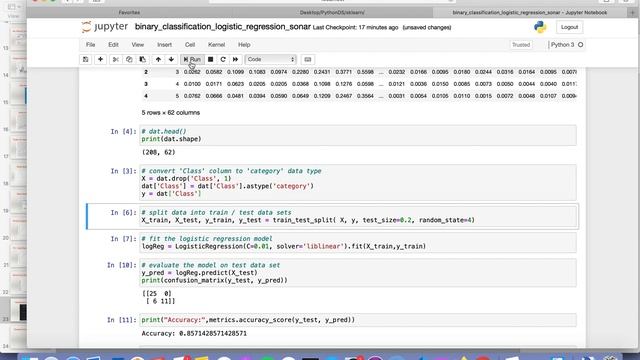The height and width of the screenshot is (360, 640).
Task: Interrupt the kernel with stop icon
Action: 210,59
